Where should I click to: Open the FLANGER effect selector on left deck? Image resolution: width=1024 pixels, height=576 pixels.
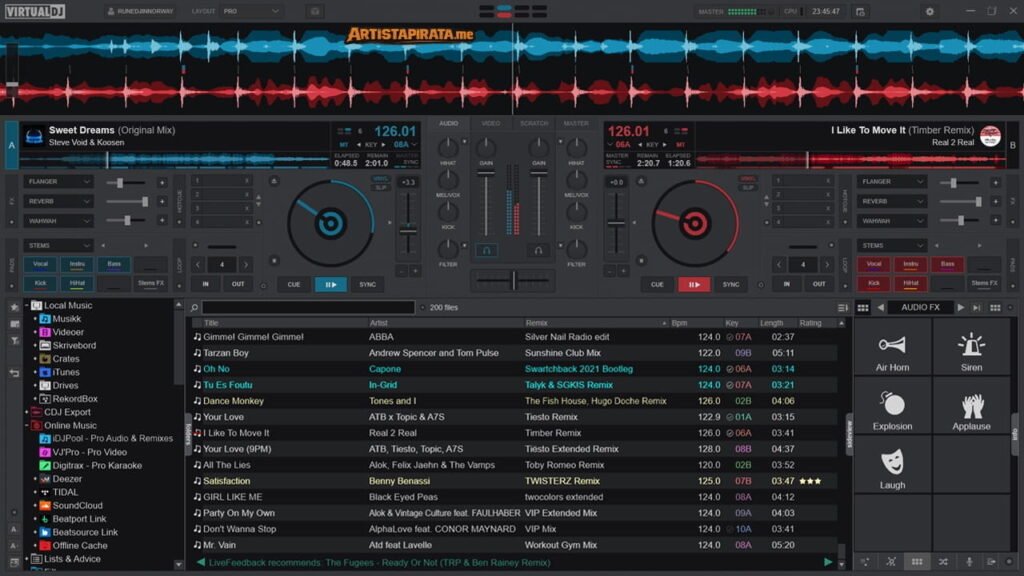(x=57, y=181)
